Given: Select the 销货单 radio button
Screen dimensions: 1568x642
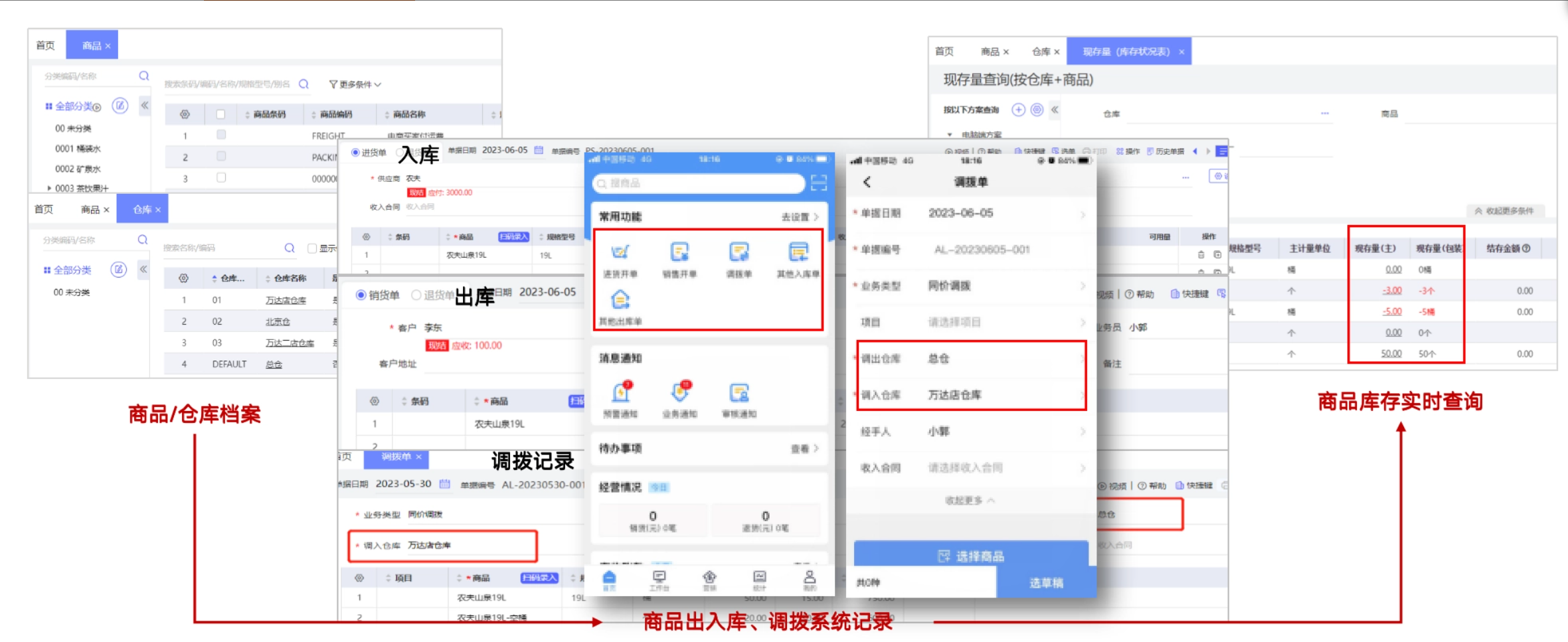Looking at the screenshot, I should [361, 295].
